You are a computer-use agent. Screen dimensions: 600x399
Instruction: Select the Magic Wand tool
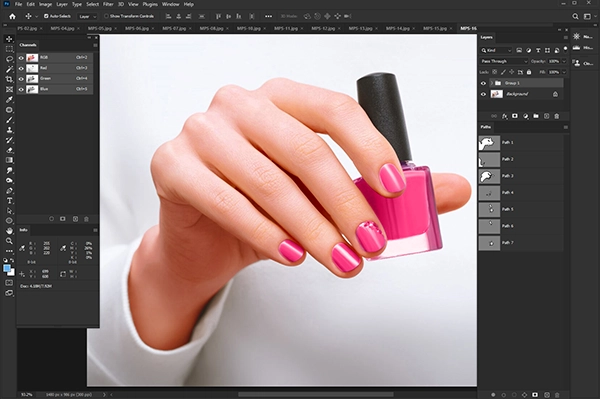[x=9, y=69]
